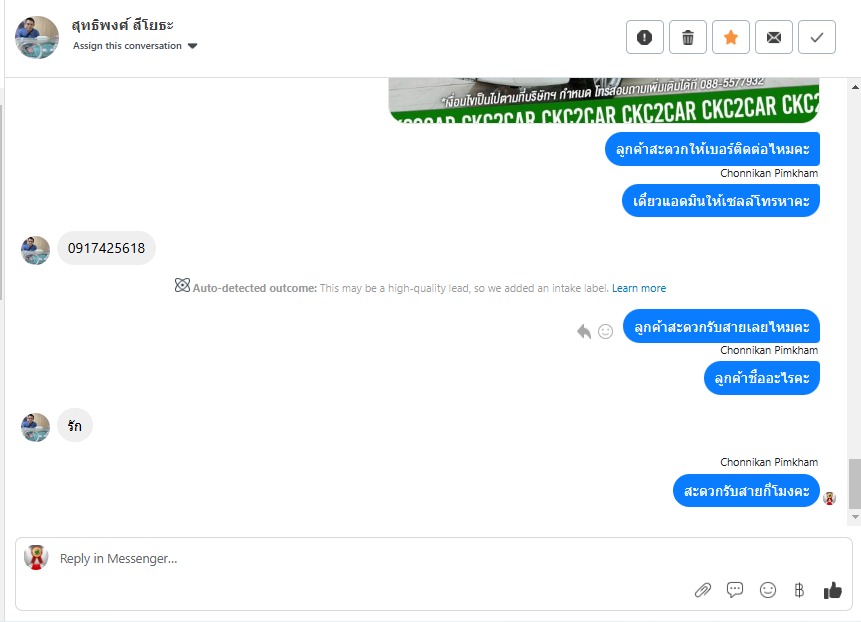The width and height of the screenshot is (861, 622).
Task: Reply to message with arrow icon
Action: click(x=584, y=331)
